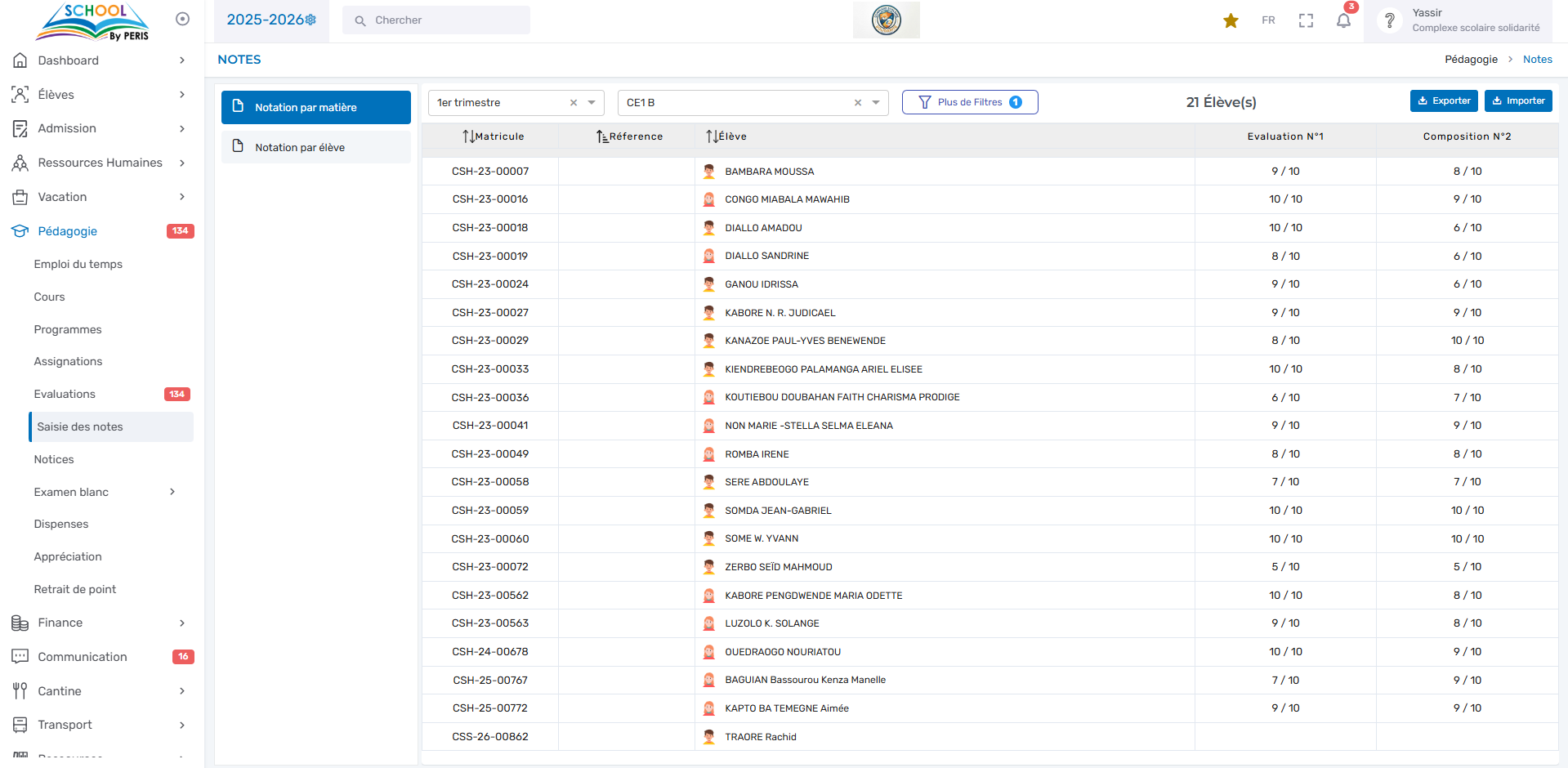
Task: Expand the Finance sidebar menu
Action: click(181, 623)
